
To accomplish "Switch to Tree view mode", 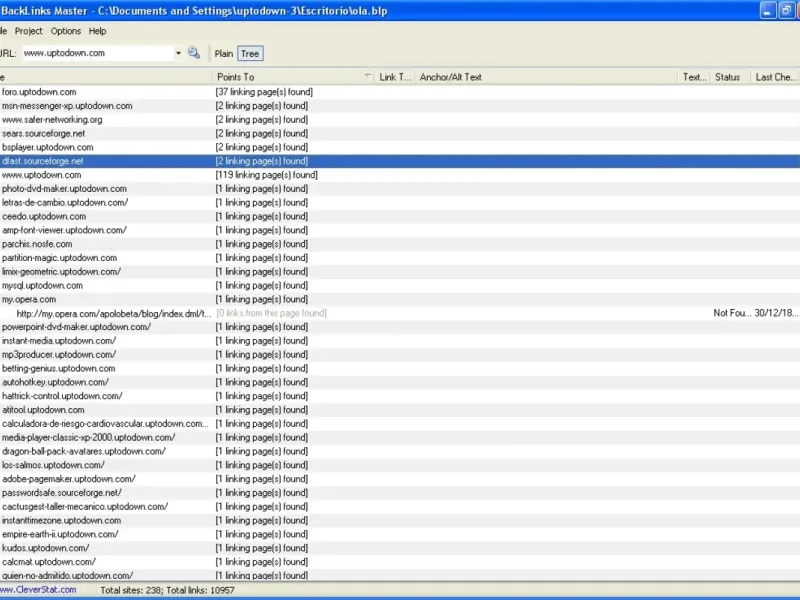I will pyautogui.click(x=250, y=54).
